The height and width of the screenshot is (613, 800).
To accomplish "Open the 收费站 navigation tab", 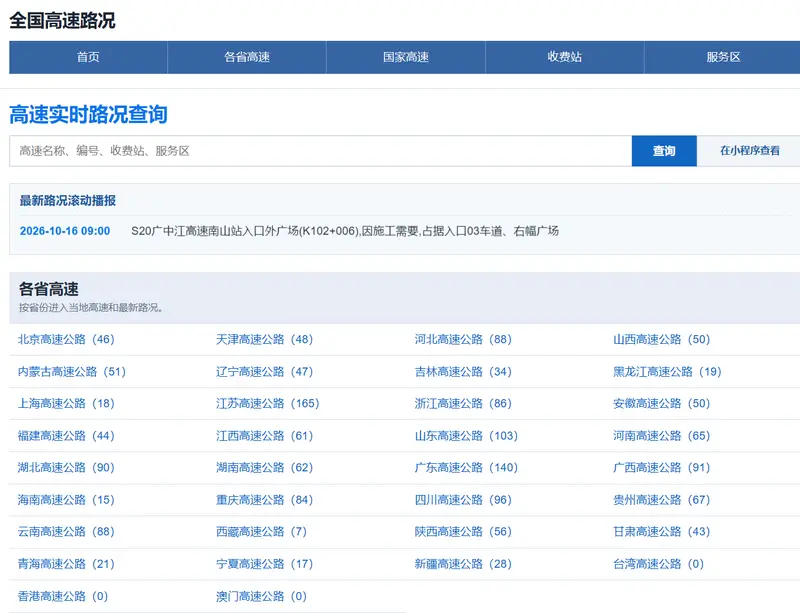I will pyautogui.click(x=565, y=57).
